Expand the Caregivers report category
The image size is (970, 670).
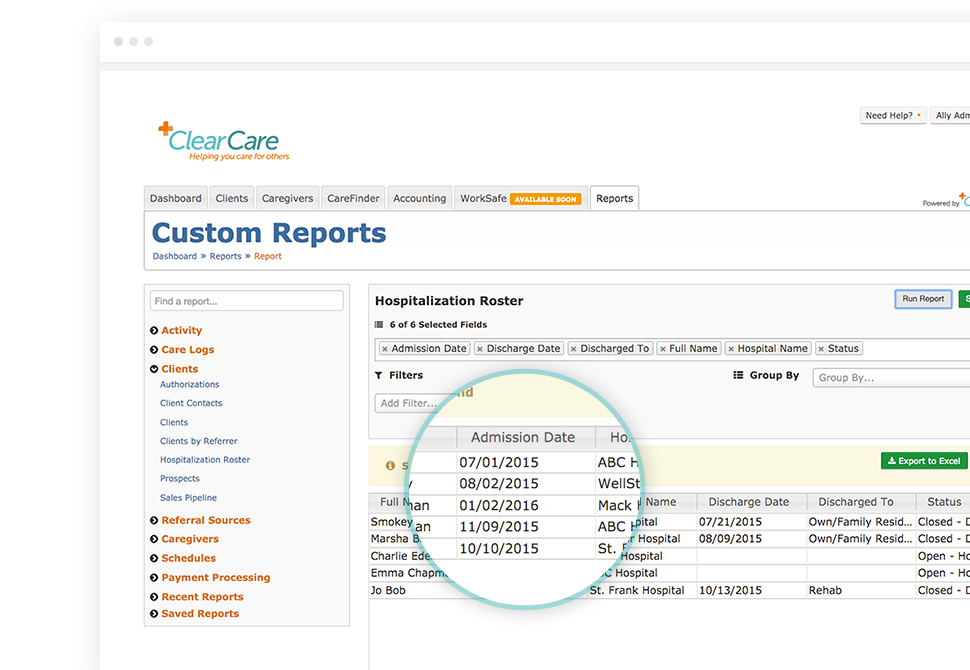point(154,539)
